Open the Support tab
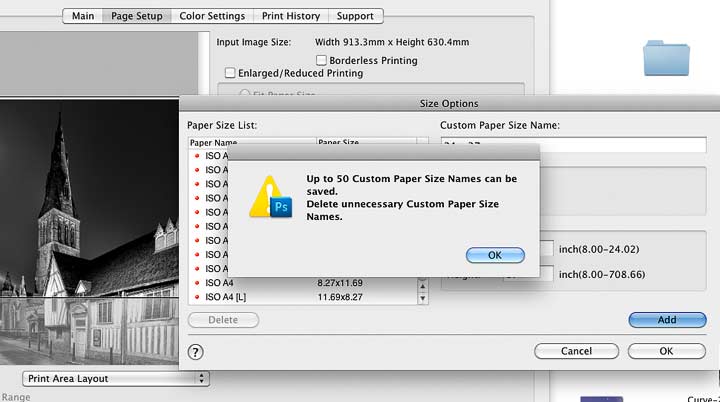720x402 pixels. coord(355,16)
